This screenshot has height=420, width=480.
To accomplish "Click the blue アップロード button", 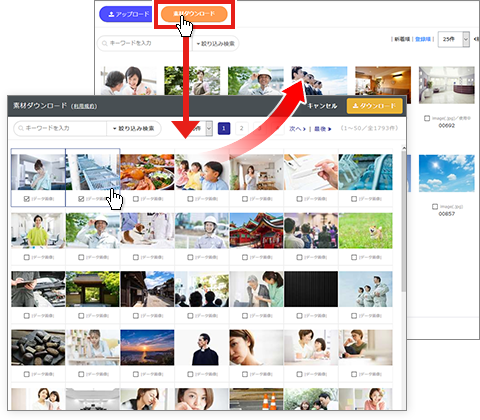I will [126, 14].
